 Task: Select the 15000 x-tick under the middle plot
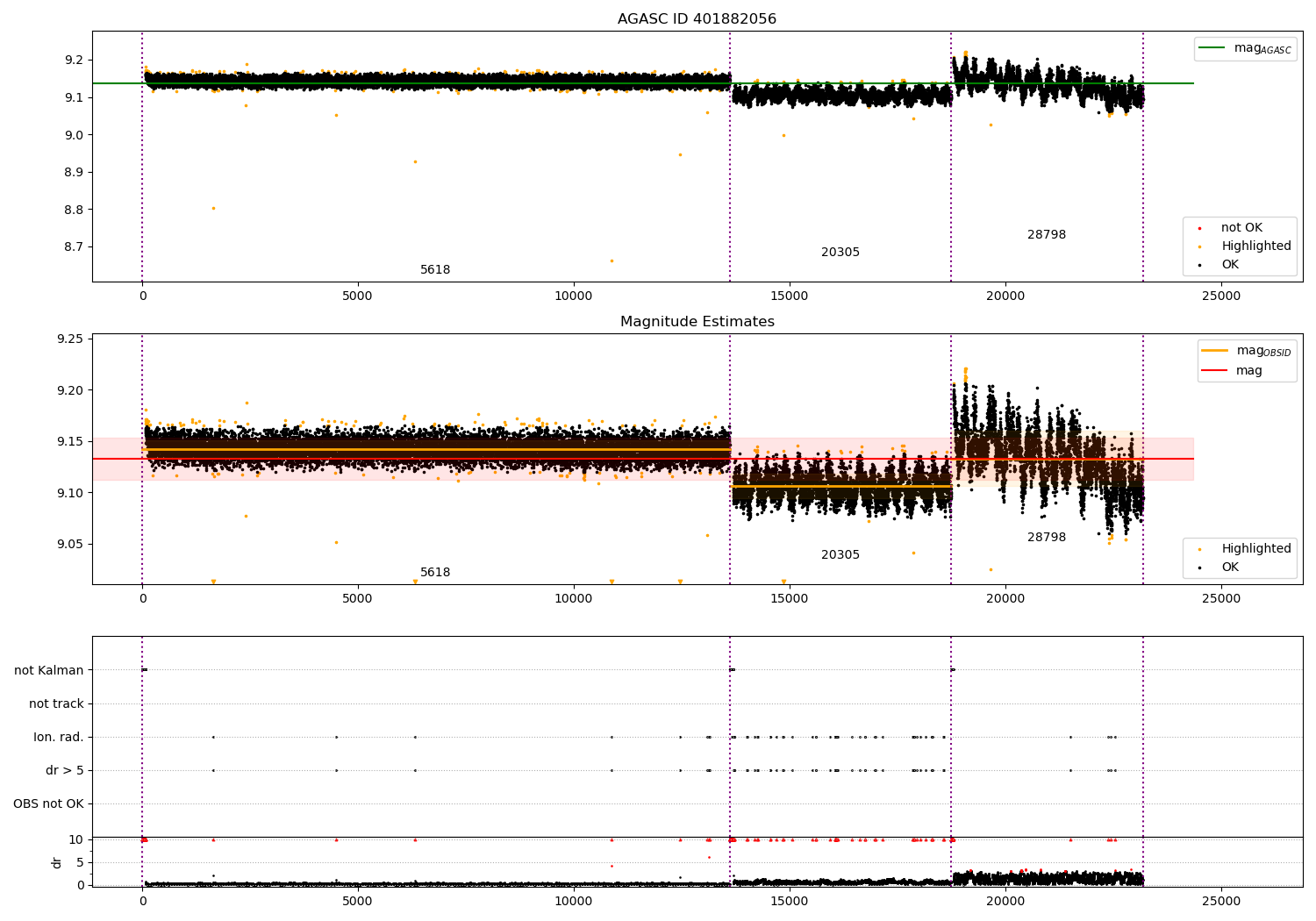(790, 599)
